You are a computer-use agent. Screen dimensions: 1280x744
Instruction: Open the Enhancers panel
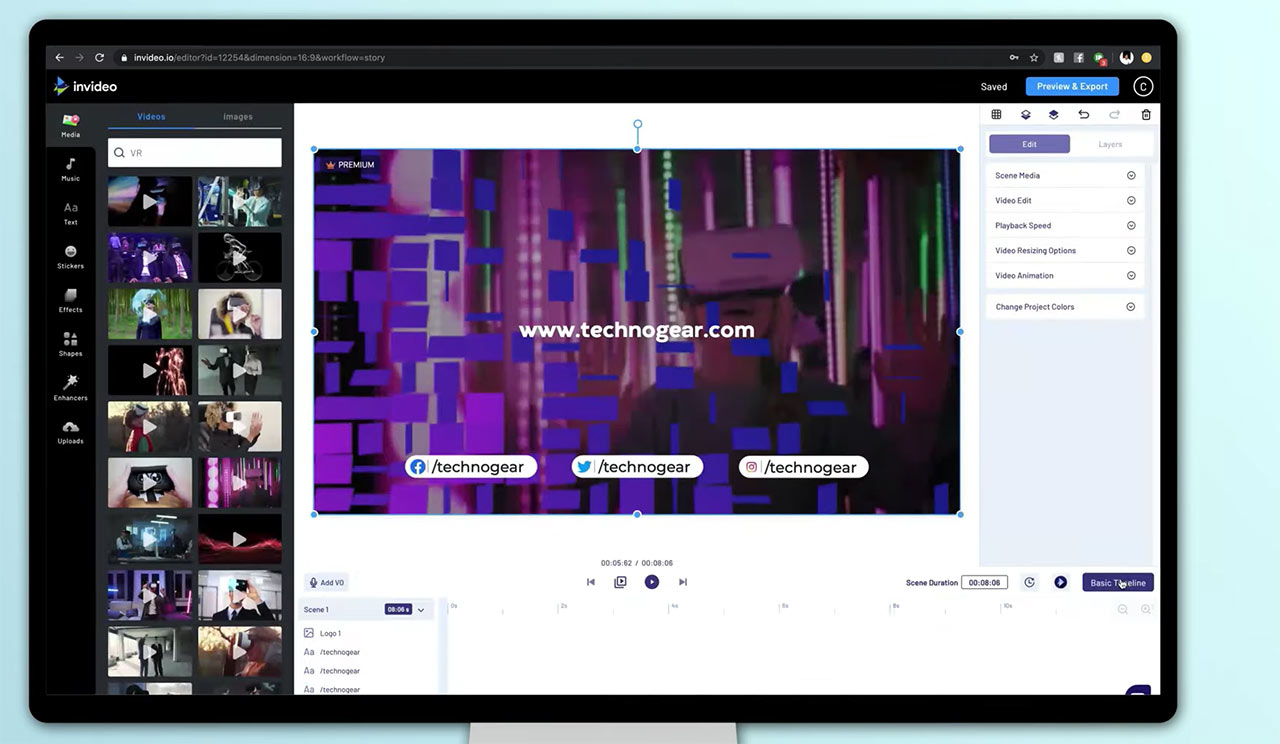[x=70, y=388]
